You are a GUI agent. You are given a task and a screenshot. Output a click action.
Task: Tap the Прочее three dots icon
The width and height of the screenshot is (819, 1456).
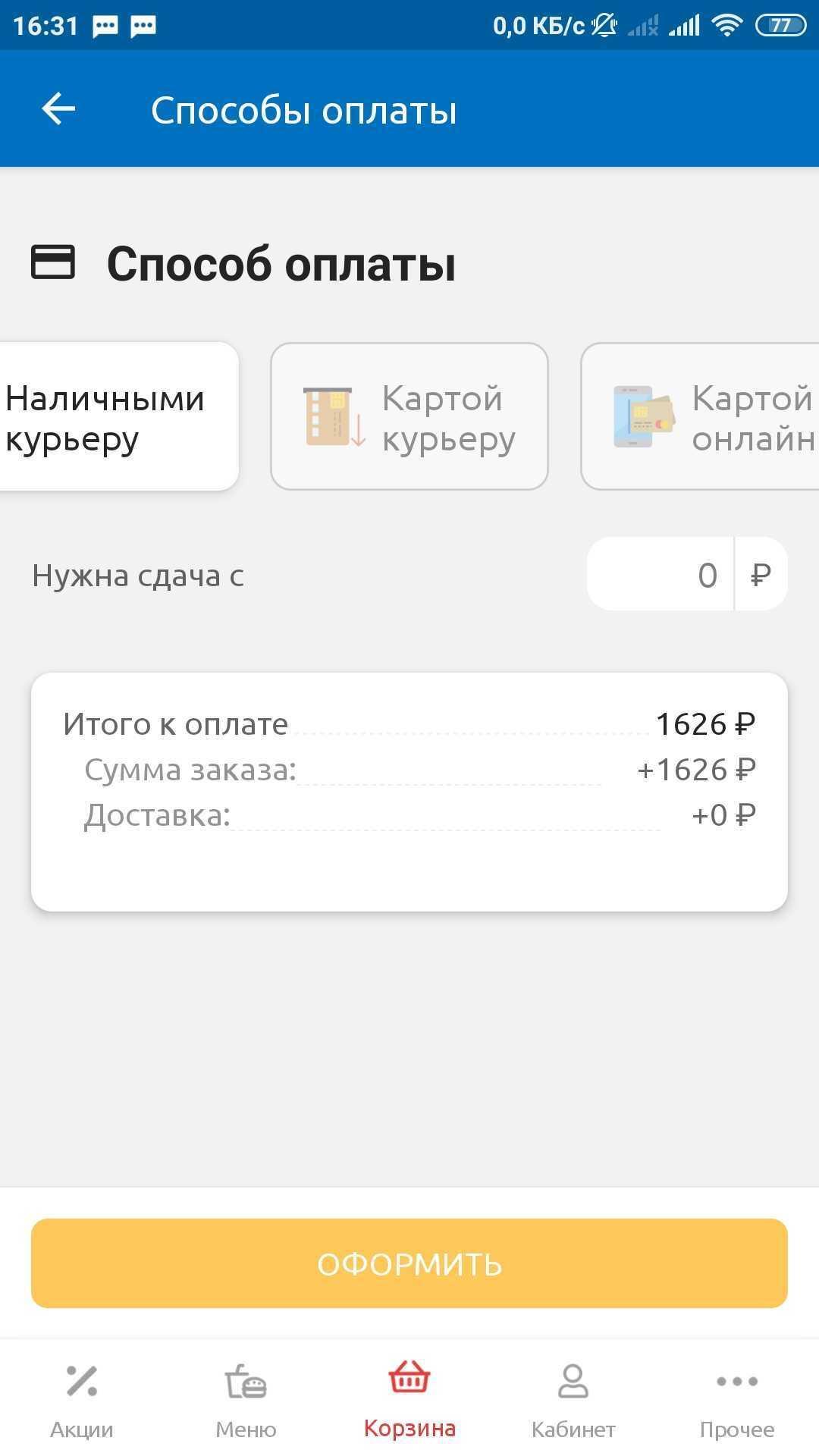pyautogui.click(x=737, y=1381)
